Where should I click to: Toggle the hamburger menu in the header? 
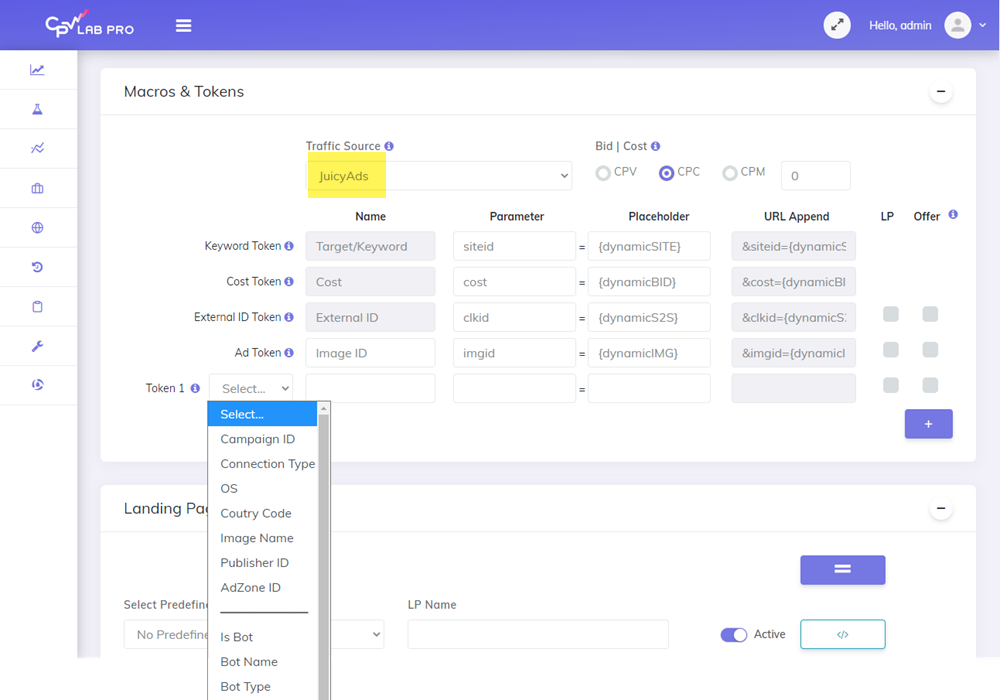pyautogui.click(x=183, y=26)
